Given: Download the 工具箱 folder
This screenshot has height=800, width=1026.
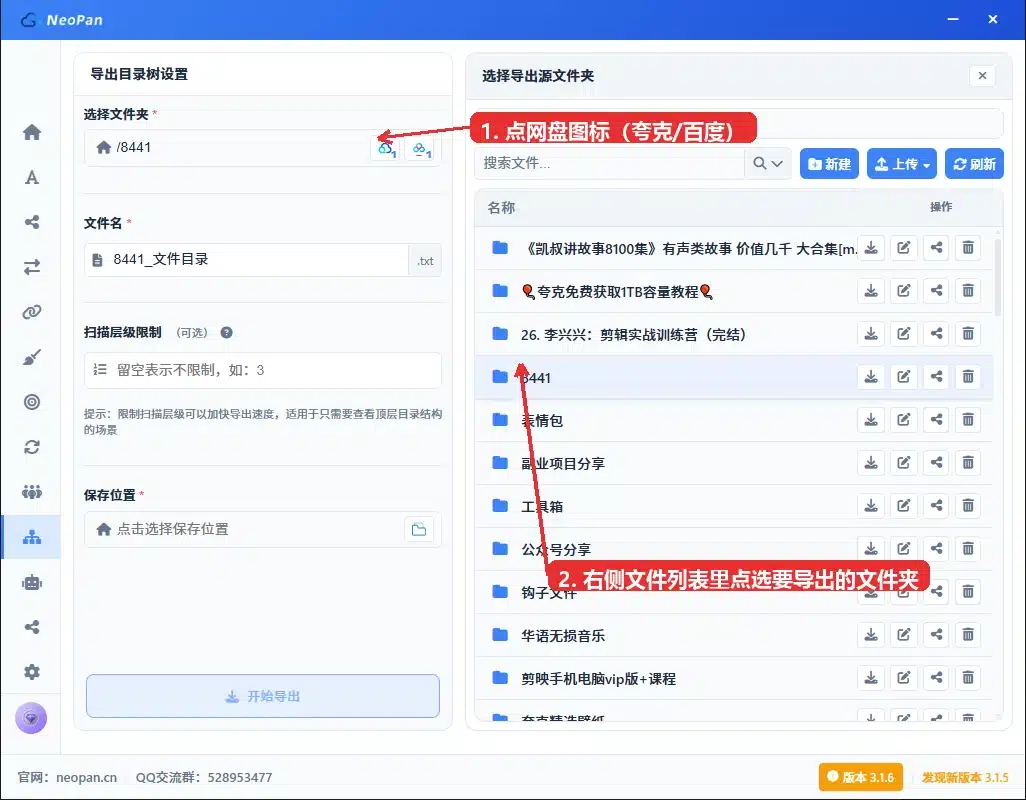Looking at the screenshot, I should (x=871, y=506).
